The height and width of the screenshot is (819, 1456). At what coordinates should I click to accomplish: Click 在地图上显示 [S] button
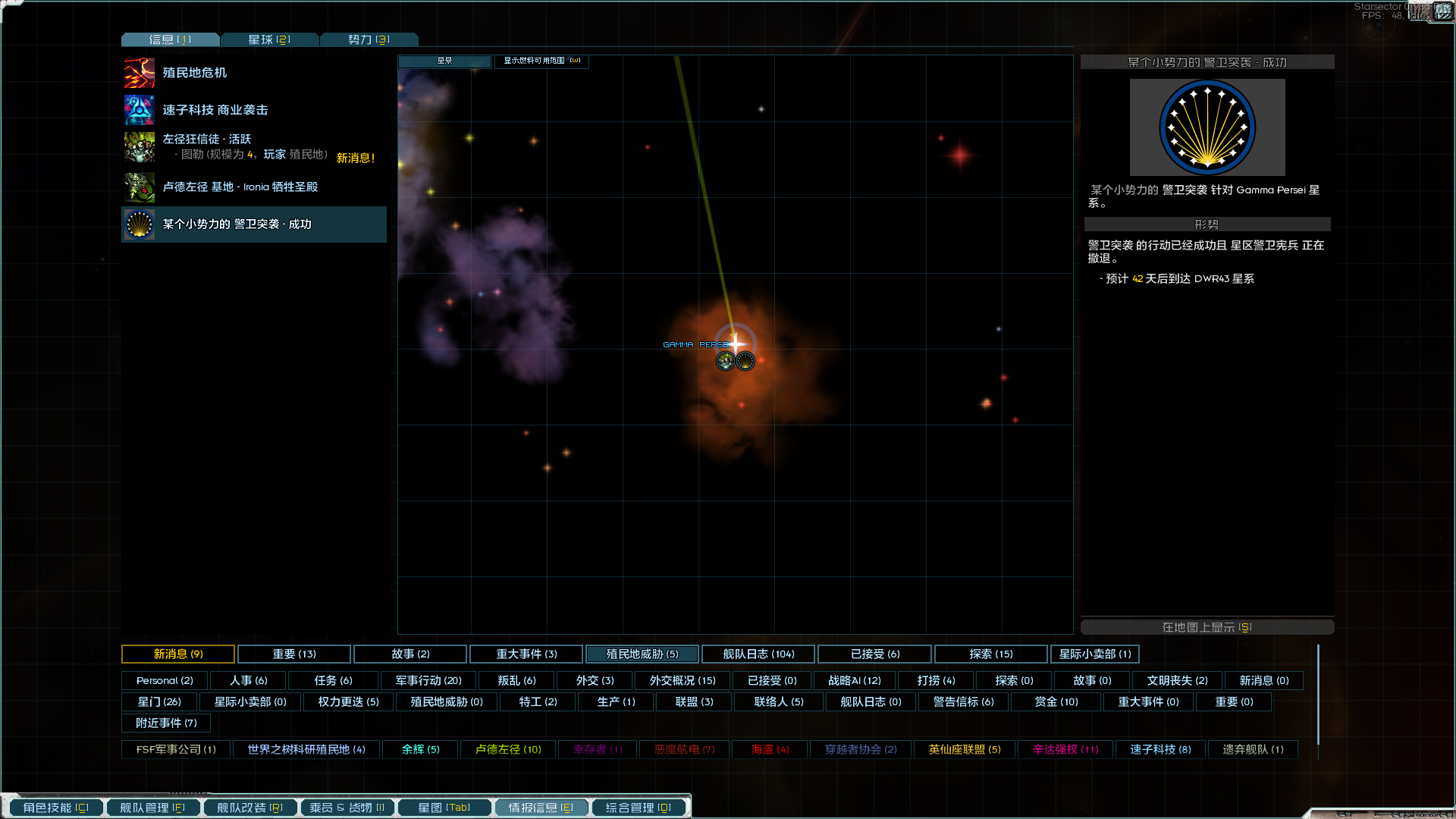[x=1207, y=627]
